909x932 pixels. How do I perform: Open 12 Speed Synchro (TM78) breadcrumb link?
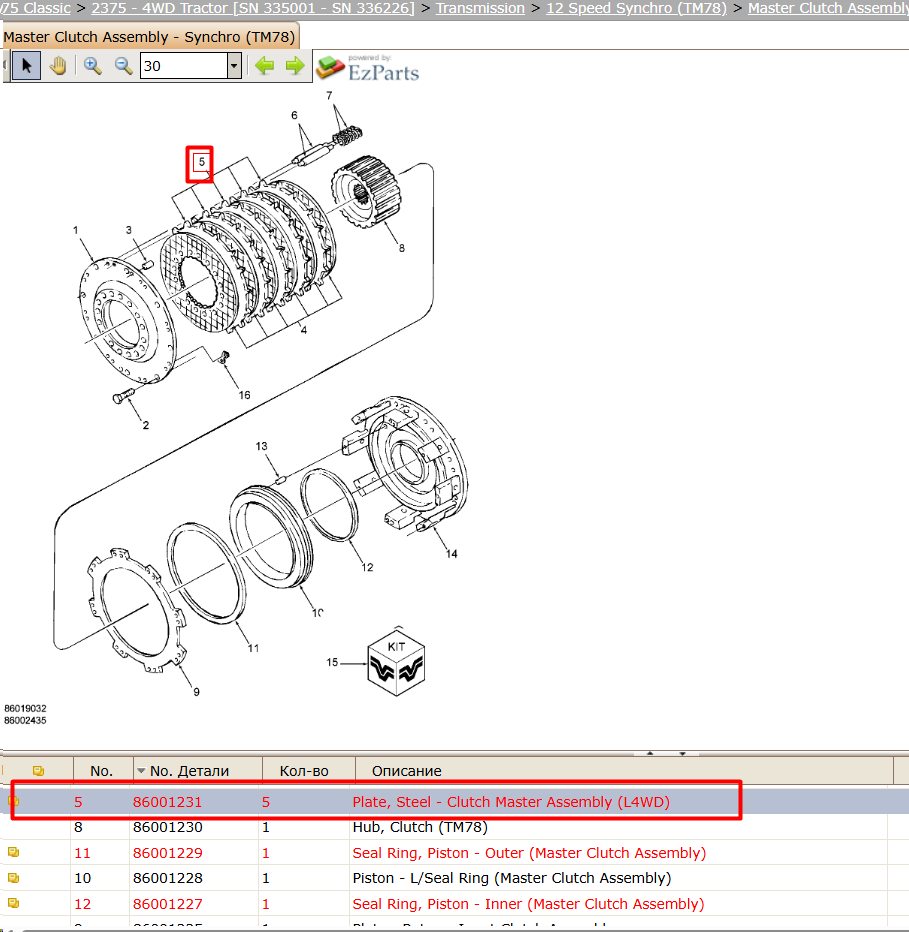pyautogui.click(x=637, y=8)
